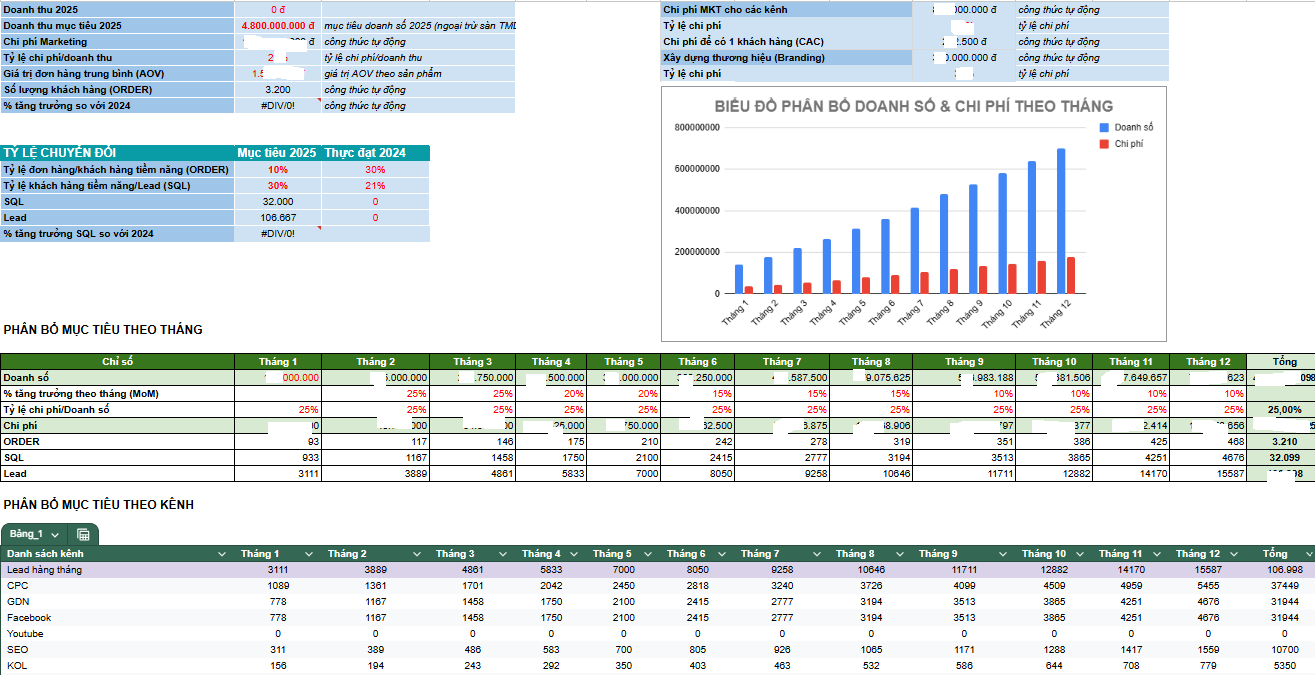Select the 21% actual SQL rate cell
The width and height of the screenshot is (1315, 675).
(375, 185)
